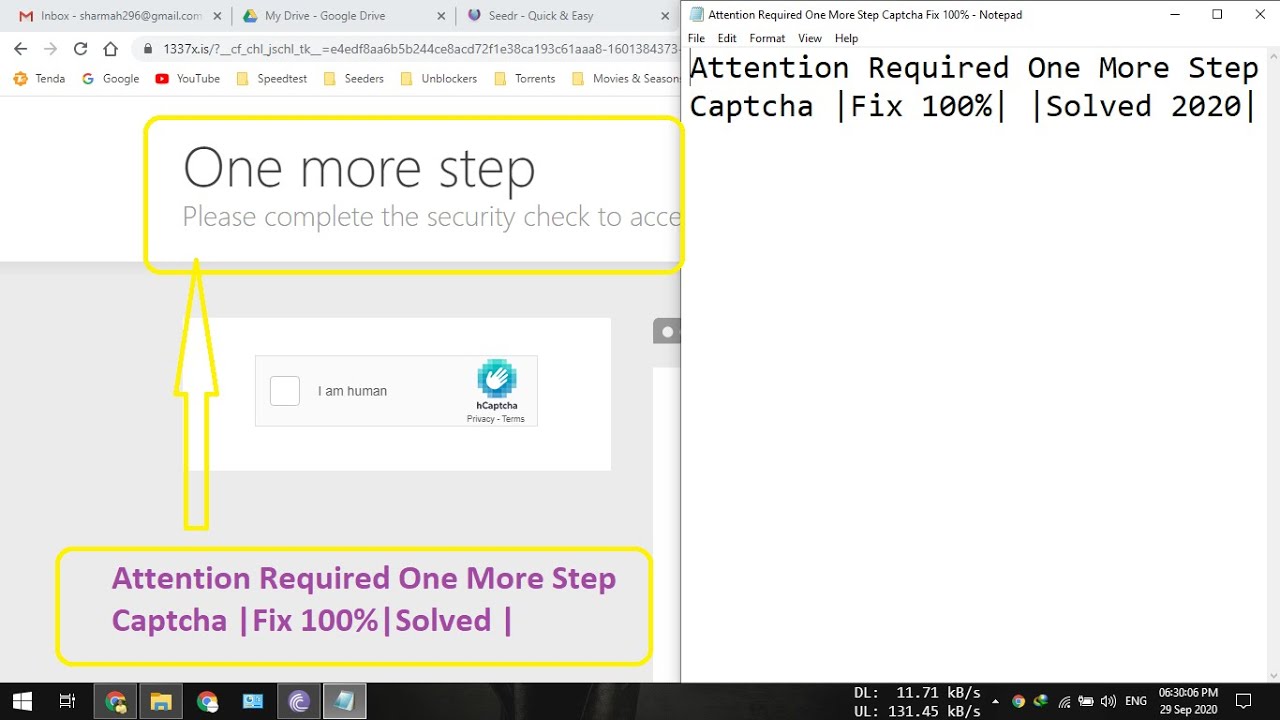The image size is (1280, 720).
Task: Go to the Chrome home page
Action: click(111, 49)
